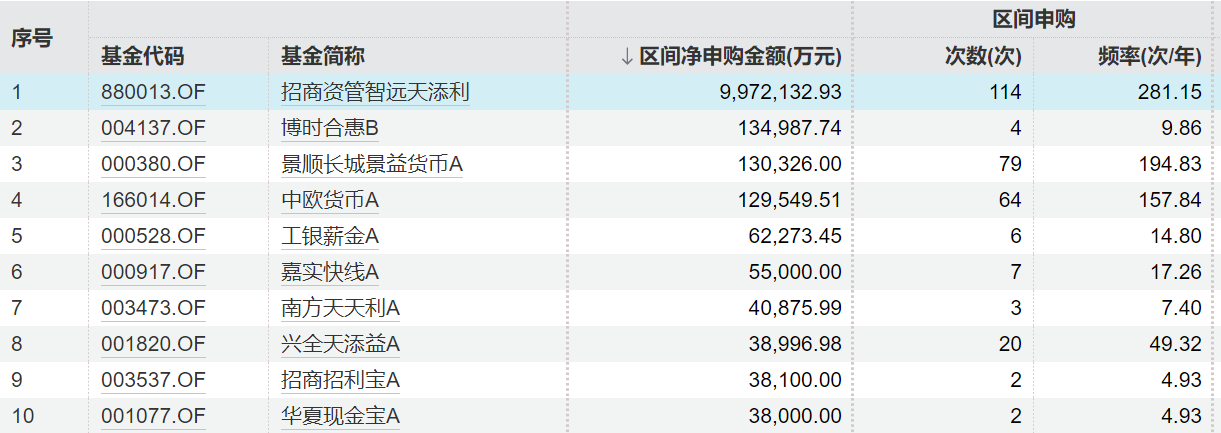Select frequency cell 194.83
This screenshot has height=433, width=1221.
tap(1172, 164)
